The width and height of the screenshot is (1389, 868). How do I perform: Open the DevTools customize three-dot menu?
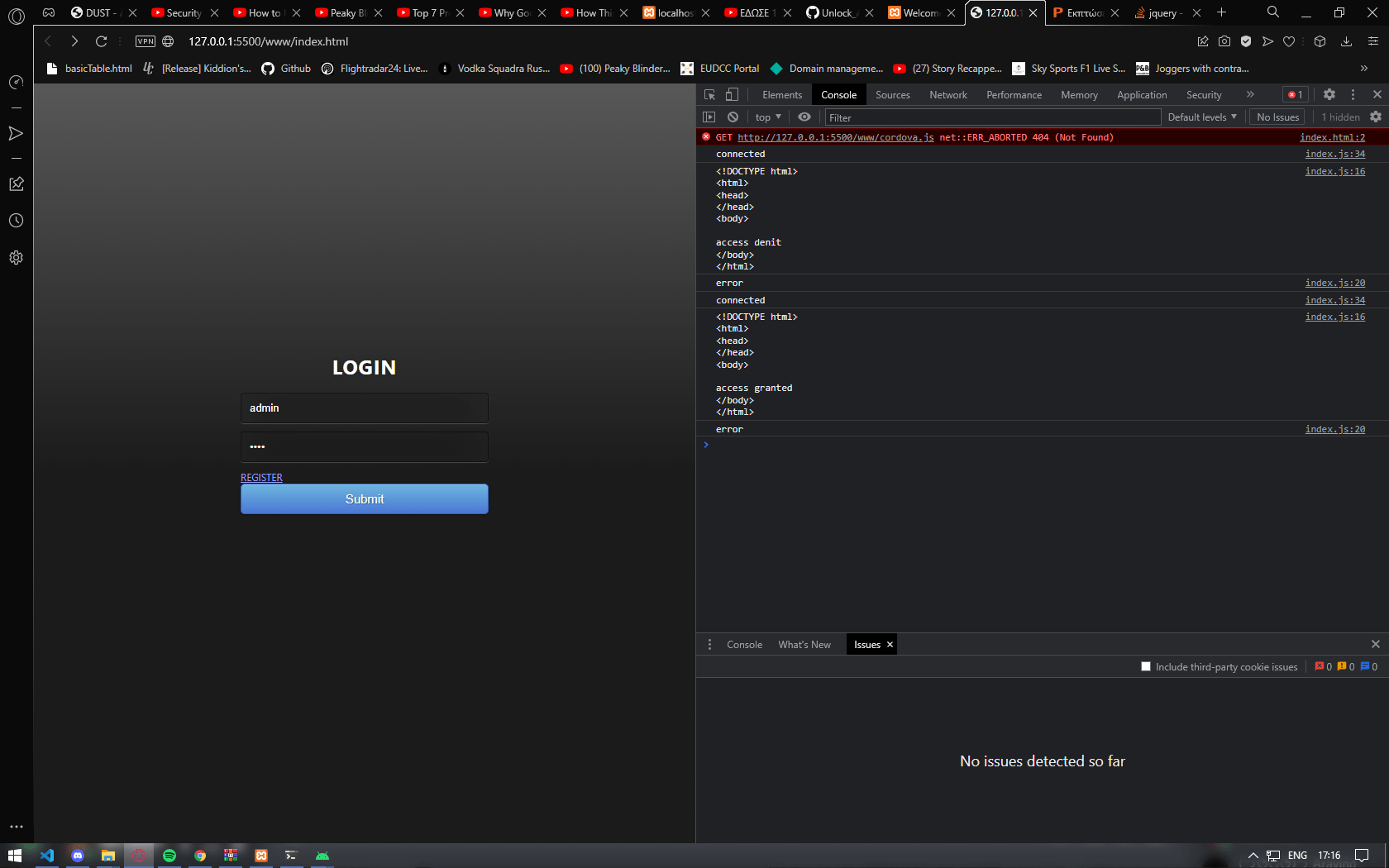pyautogui.click(x=1353, y=95)
